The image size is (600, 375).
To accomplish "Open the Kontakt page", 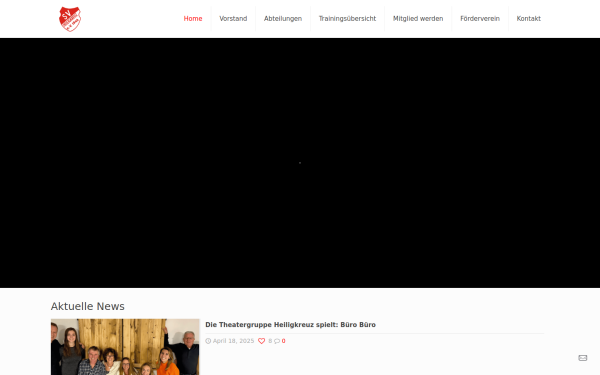I will [528, 18].
